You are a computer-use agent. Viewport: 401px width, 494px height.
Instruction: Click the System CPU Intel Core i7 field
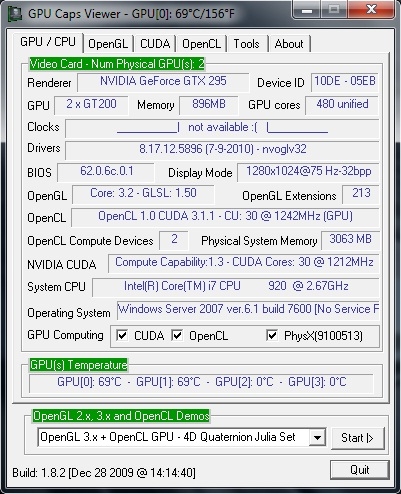point(236,287)
